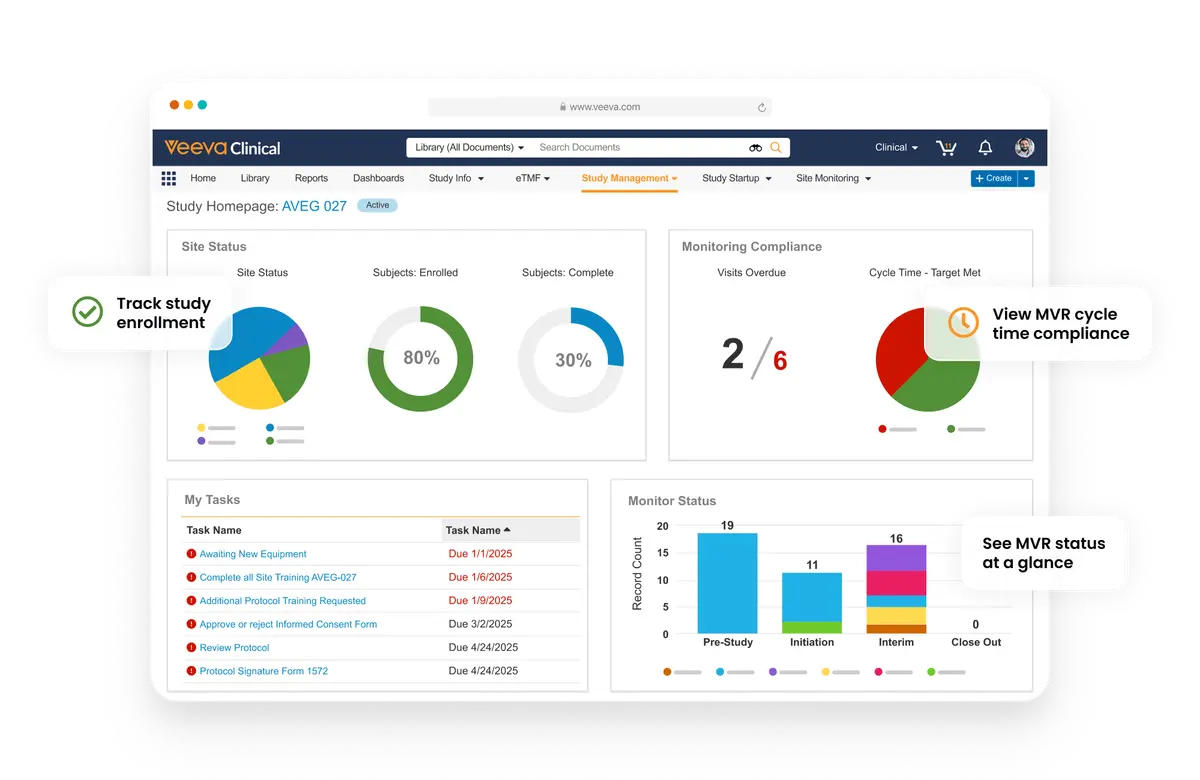Open the user profile avatar
The height and width of the screenshot is (780, 1200).
click(x=1024, y=147)
